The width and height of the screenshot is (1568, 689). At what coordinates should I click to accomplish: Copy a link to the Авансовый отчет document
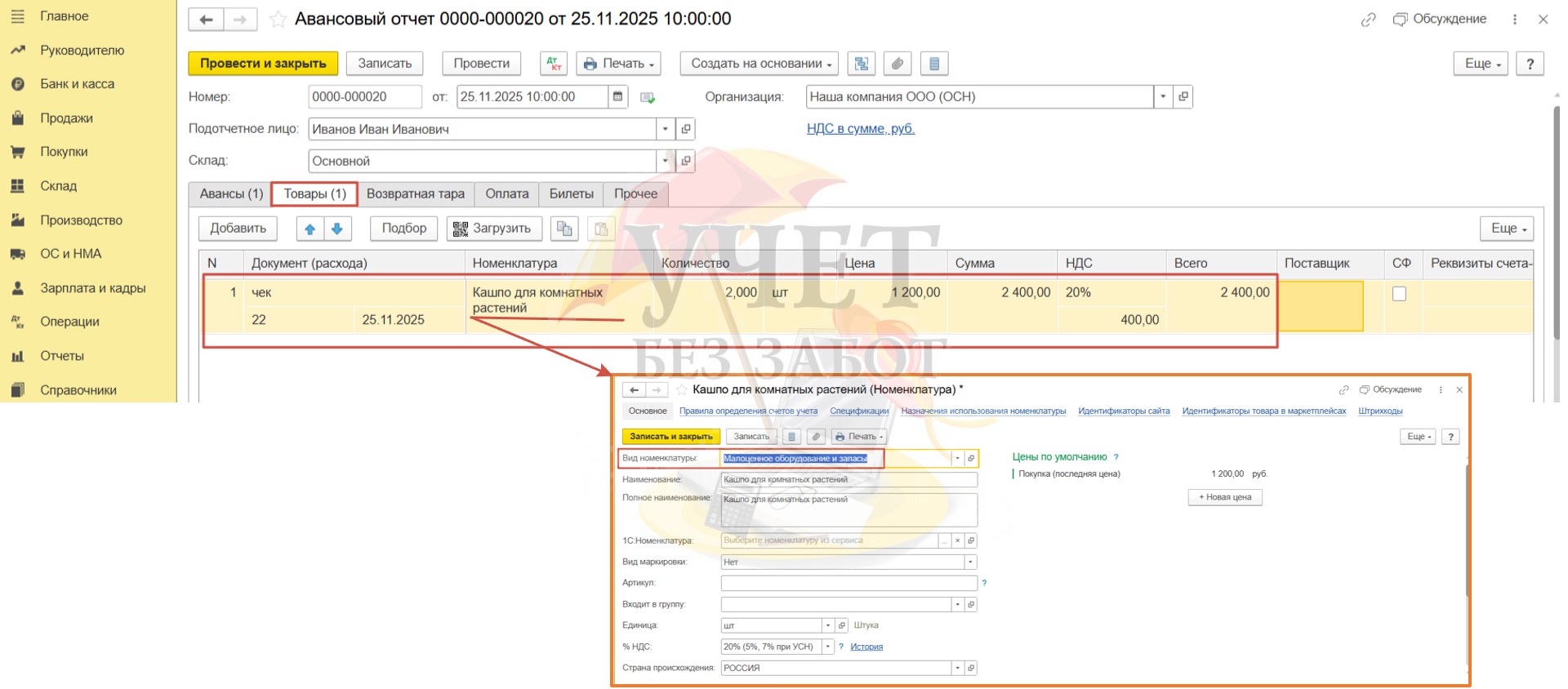(1369, 20)
